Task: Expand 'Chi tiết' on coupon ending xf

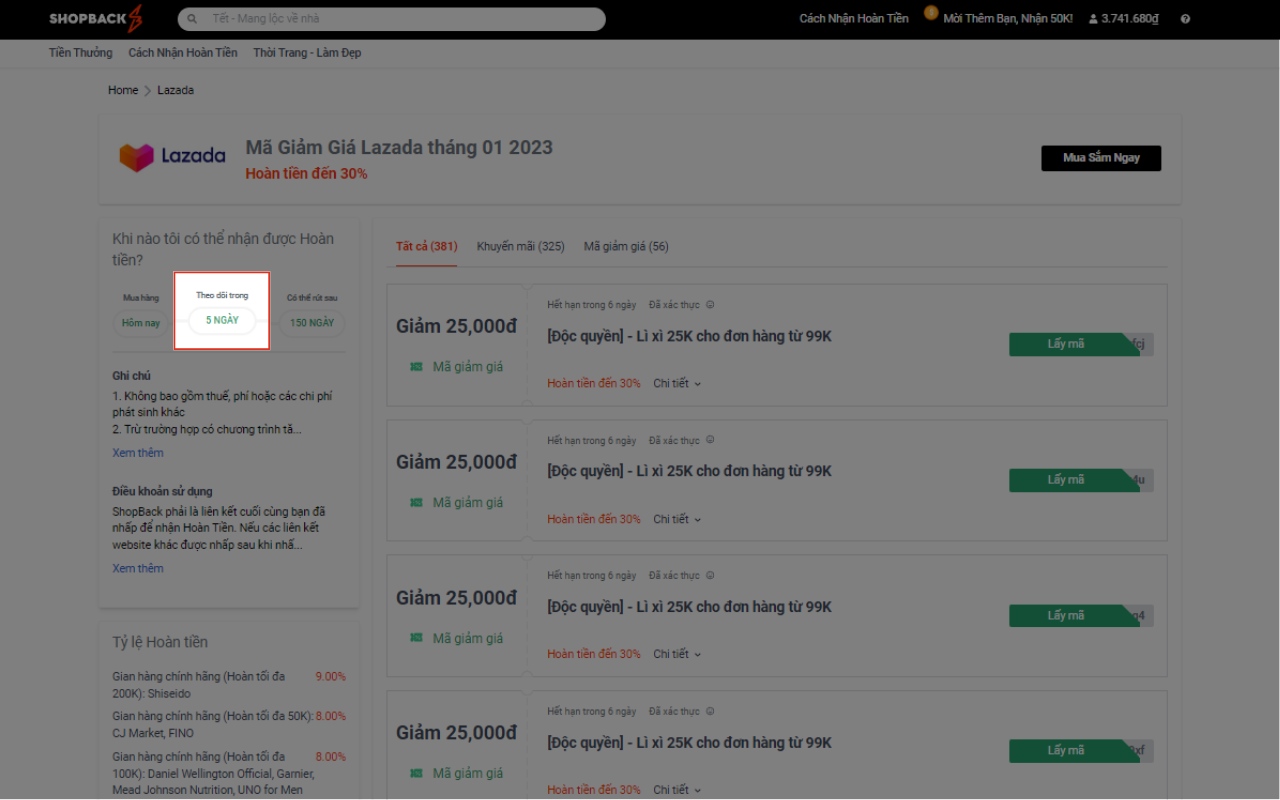Action: click(x=677, y=790)
